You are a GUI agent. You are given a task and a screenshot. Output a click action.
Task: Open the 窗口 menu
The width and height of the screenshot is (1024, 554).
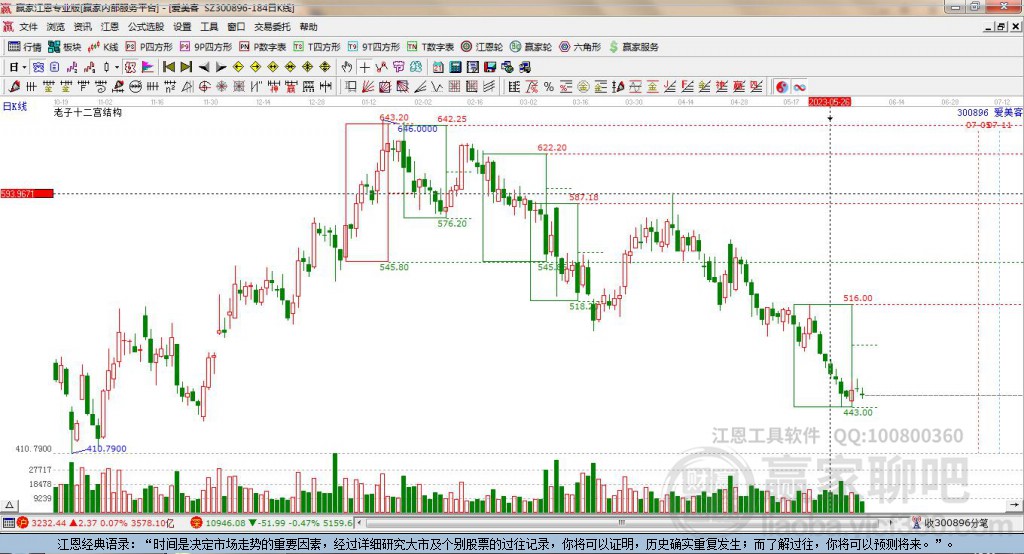coord(236,27)
